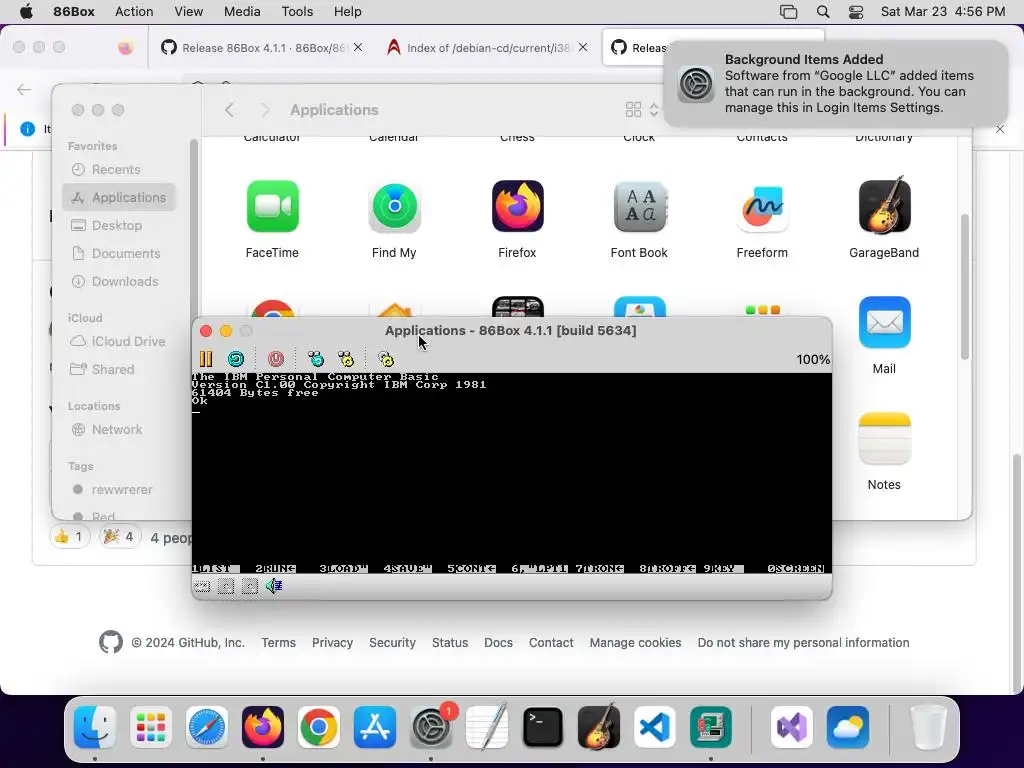
Task: Open Launchpad from the Dock
Action: tap(151, 727)
